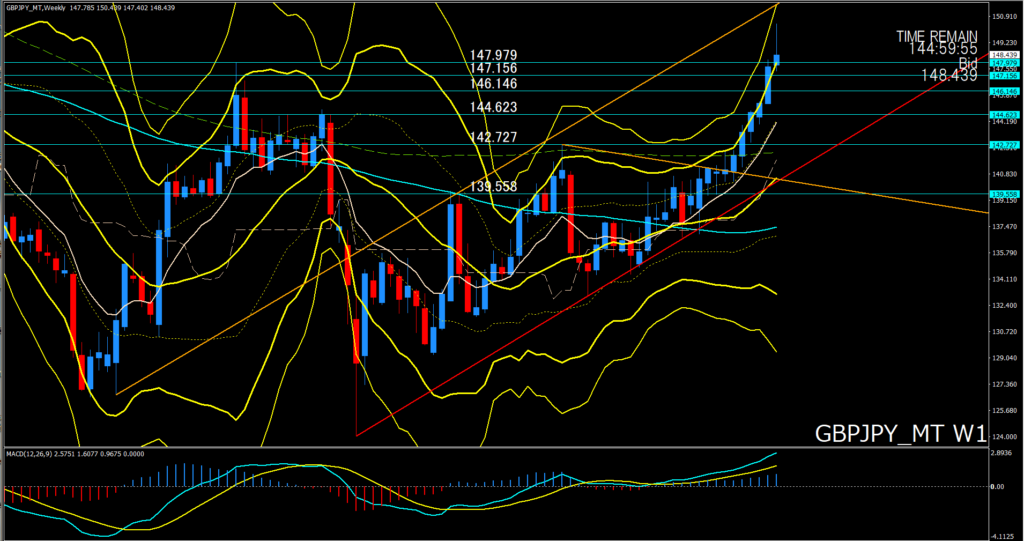Select the 139.558 line label inside chart
1024x541 pixels.
493,187
